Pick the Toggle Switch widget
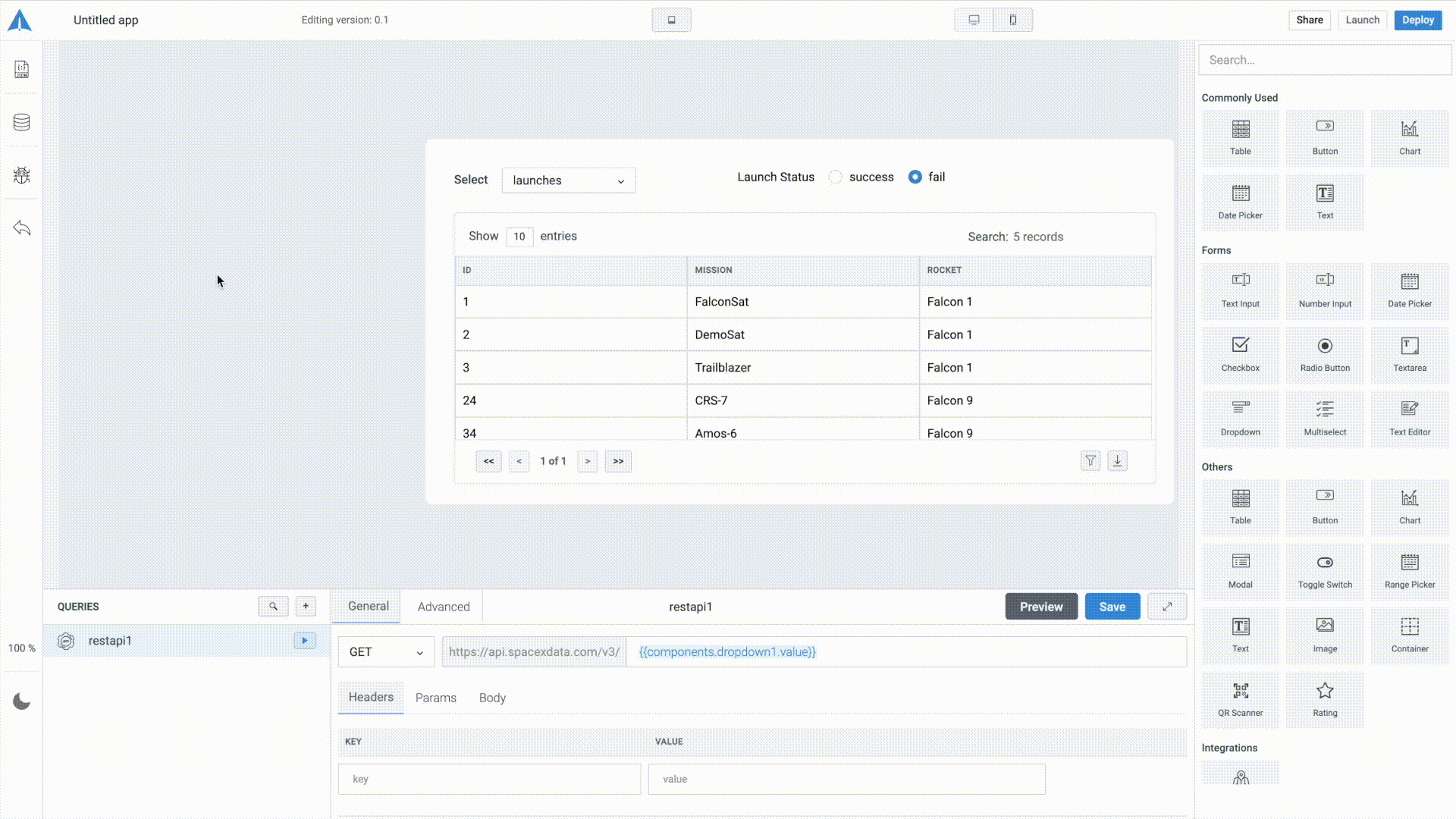 pyautogui.click(x=1325, y=570)
